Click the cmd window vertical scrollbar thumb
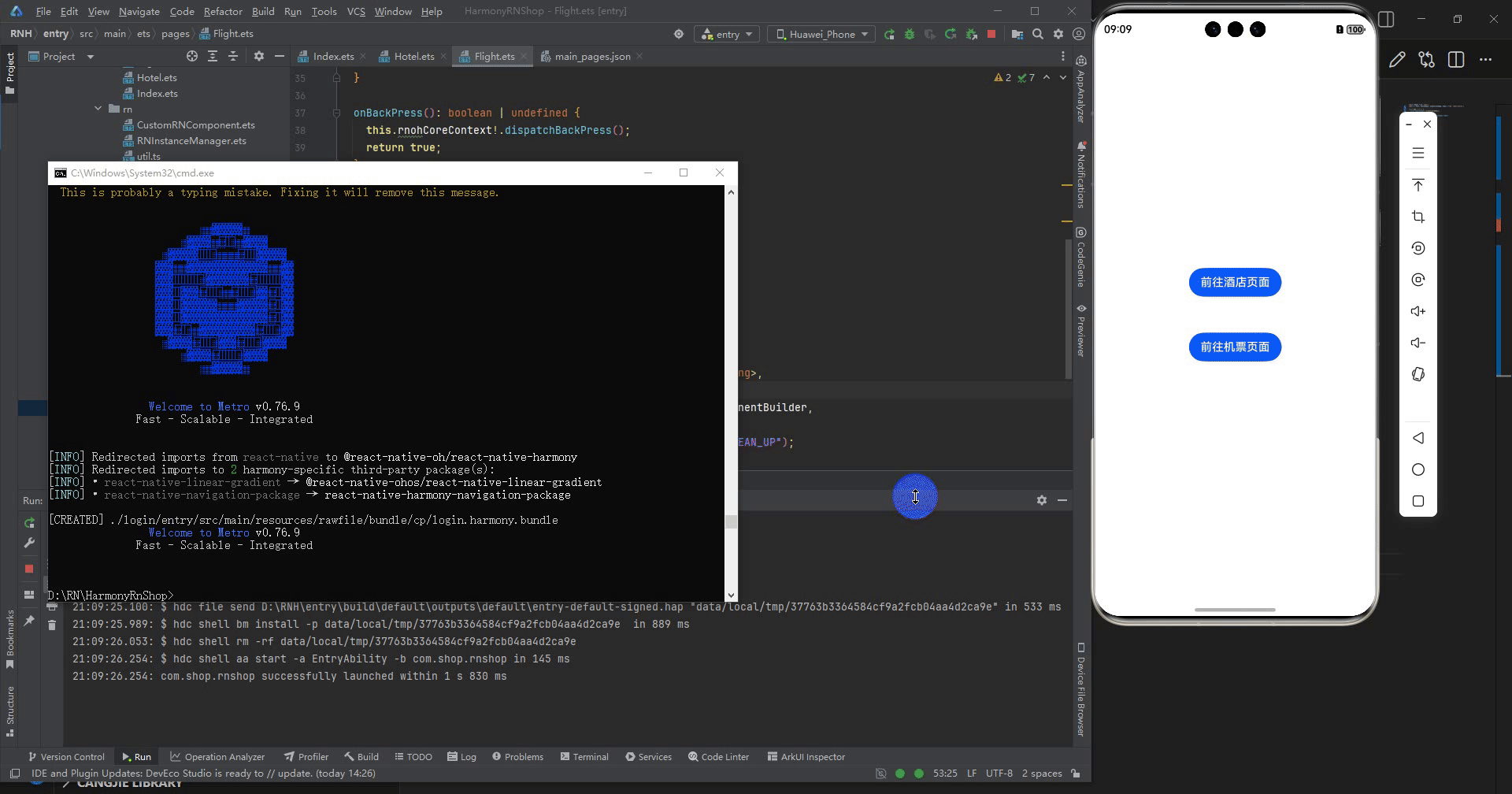Screen dimensions: 1512x794 tap(731, 521)
